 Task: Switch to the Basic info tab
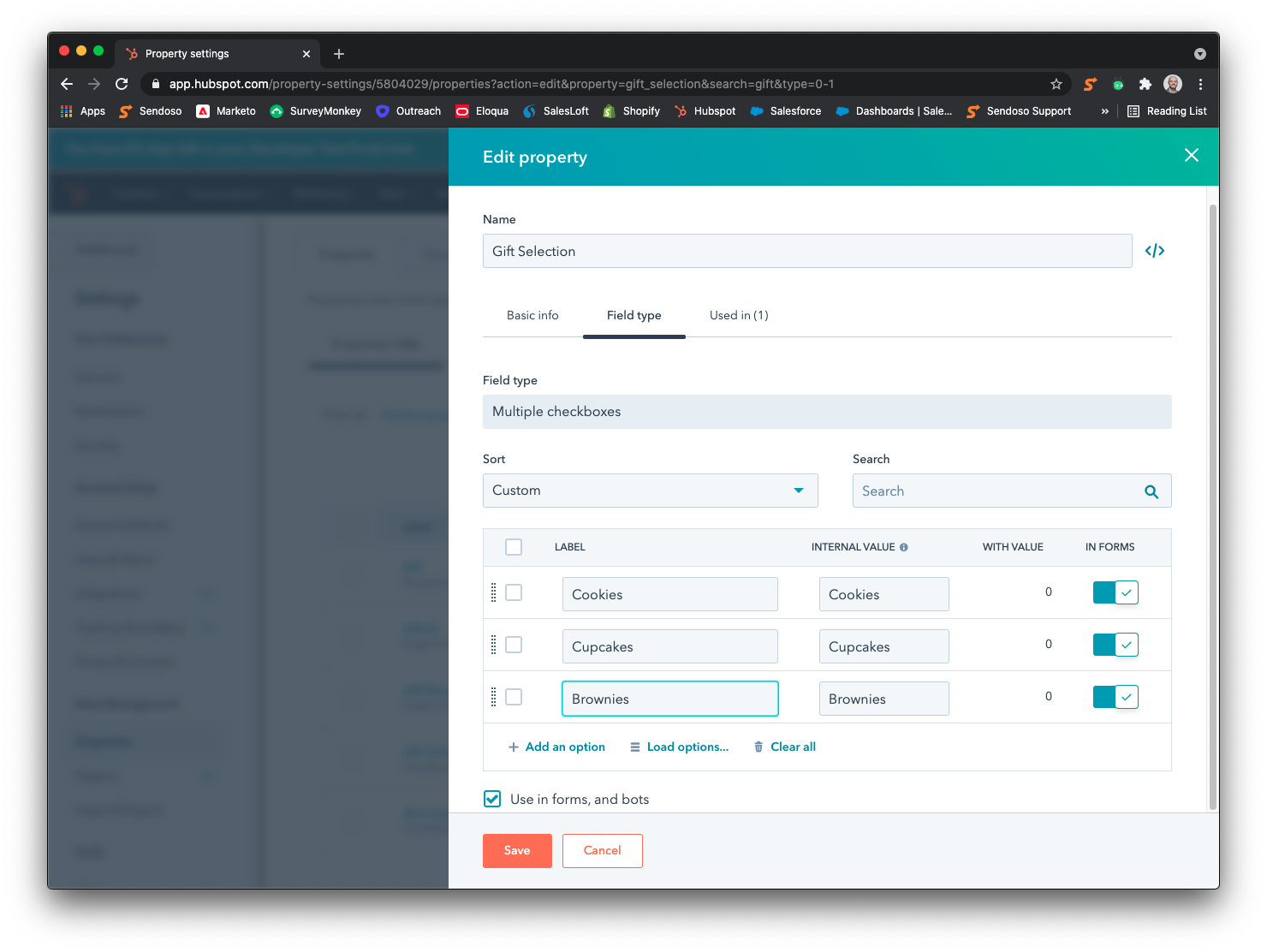(x=532, y=315)
